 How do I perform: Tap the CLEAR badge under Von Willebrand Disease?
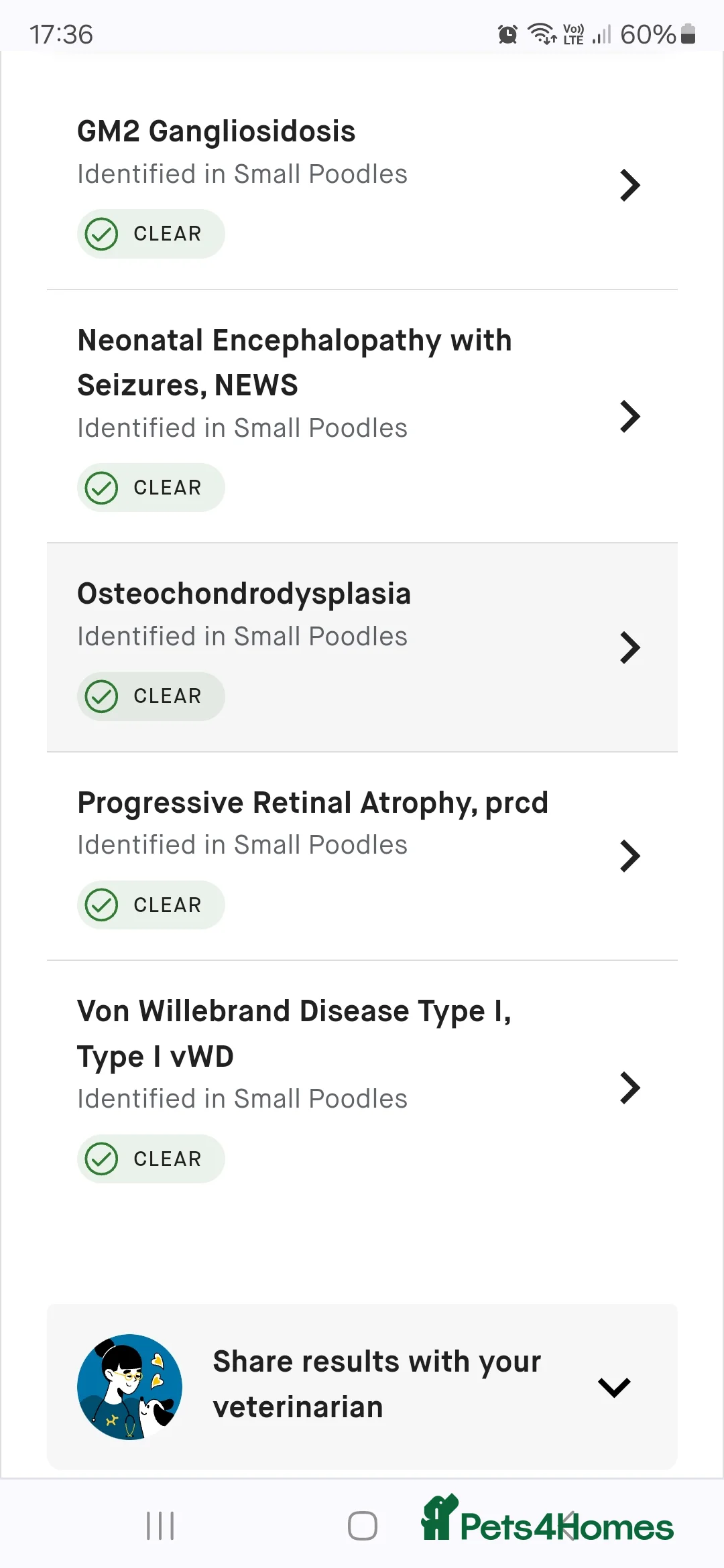pyautogui.click(x=151, y=1159)
